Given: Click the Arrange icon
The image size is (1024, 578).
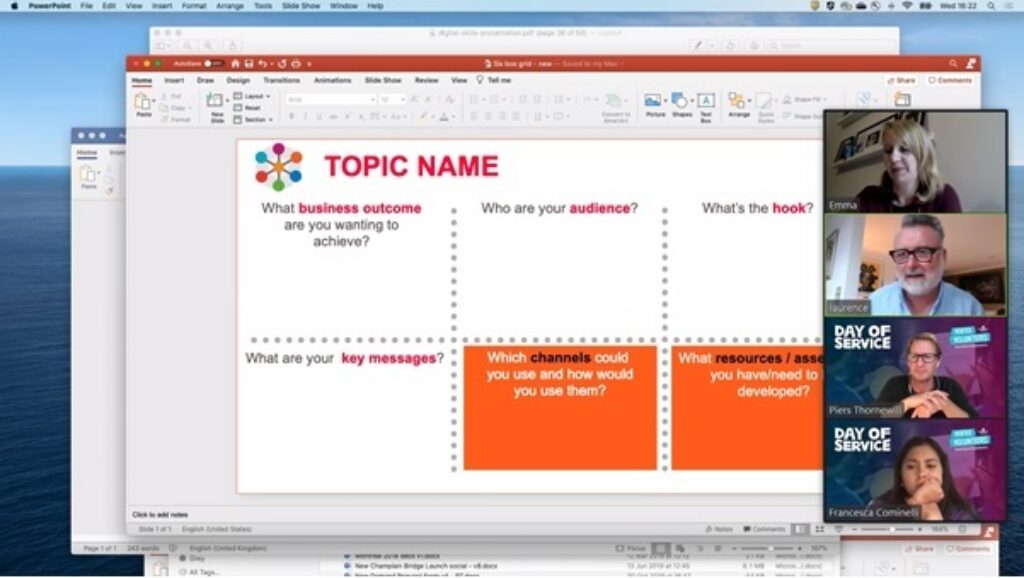Looking at the screenshot, I should pos(737,101).
